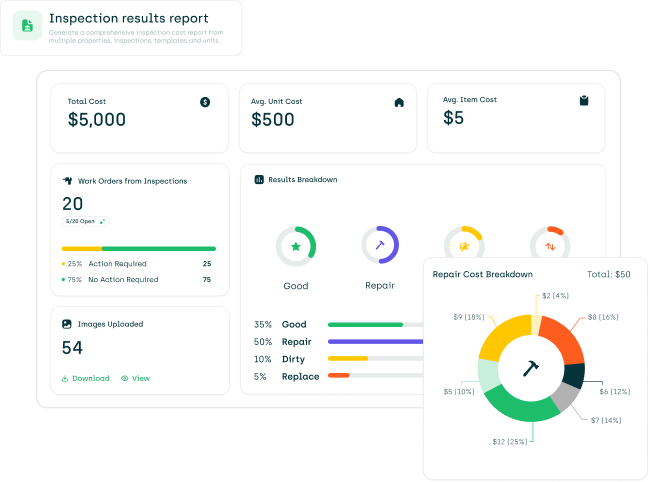Screen dimensions: 650x482
Task: Click the clipboard icon on Avg. Item Cost
Action: pyautogui.click(x=584, y=101)
